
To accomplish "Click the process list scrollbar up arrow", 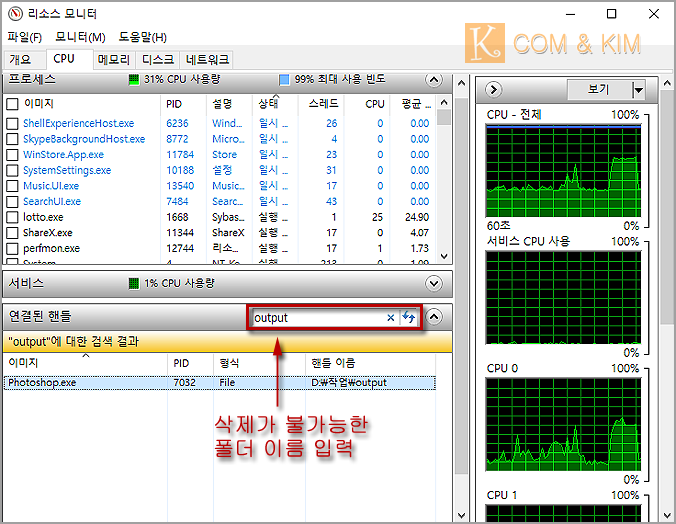I will tap(444, 103).
